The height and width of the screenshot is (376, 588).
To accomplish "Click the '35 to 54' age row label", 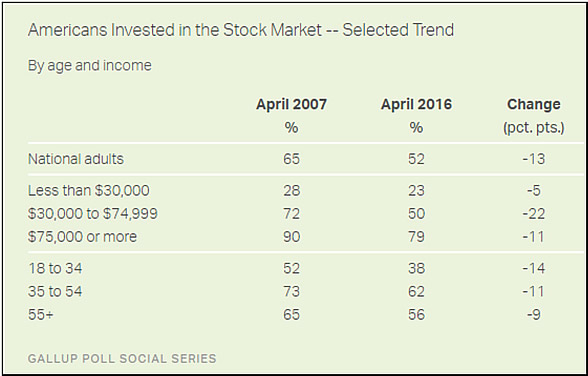I will (55, 292).
